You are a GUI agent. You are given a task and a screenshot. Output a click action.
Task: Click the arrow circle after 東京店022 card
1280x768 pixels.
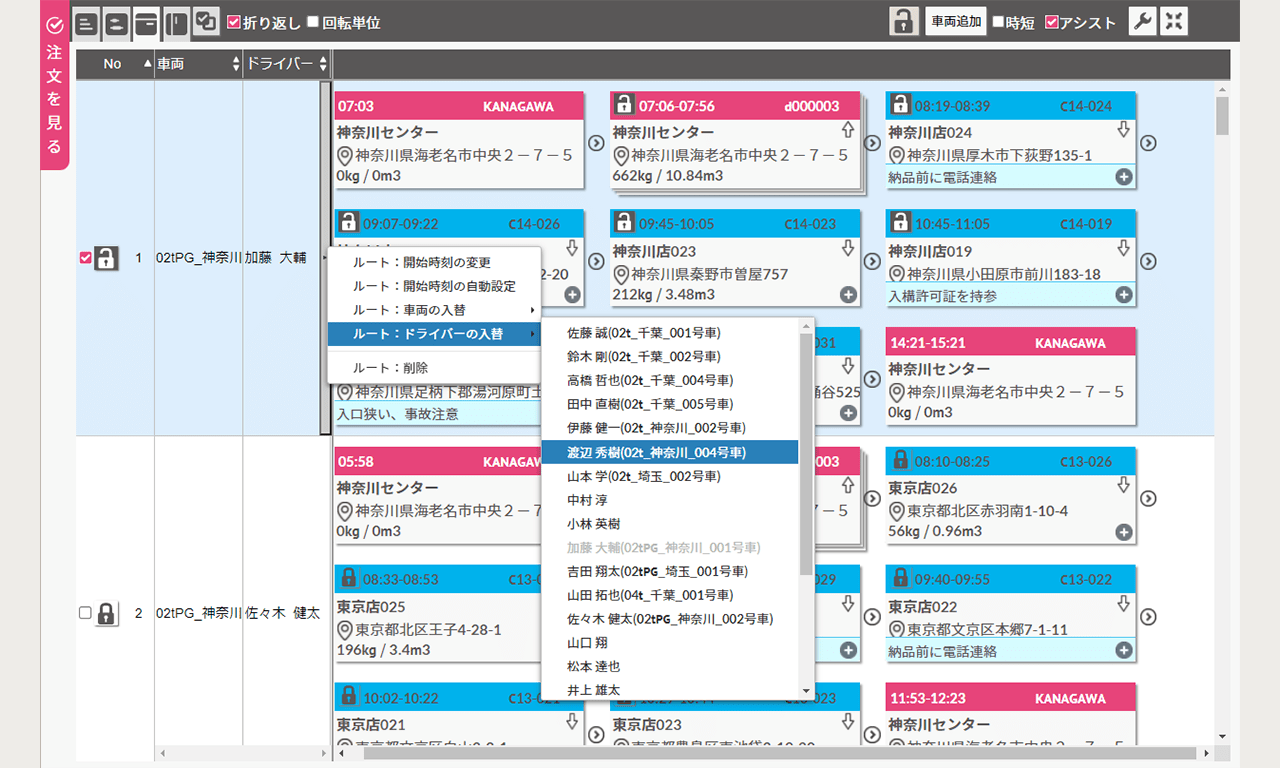(1148, 617)
